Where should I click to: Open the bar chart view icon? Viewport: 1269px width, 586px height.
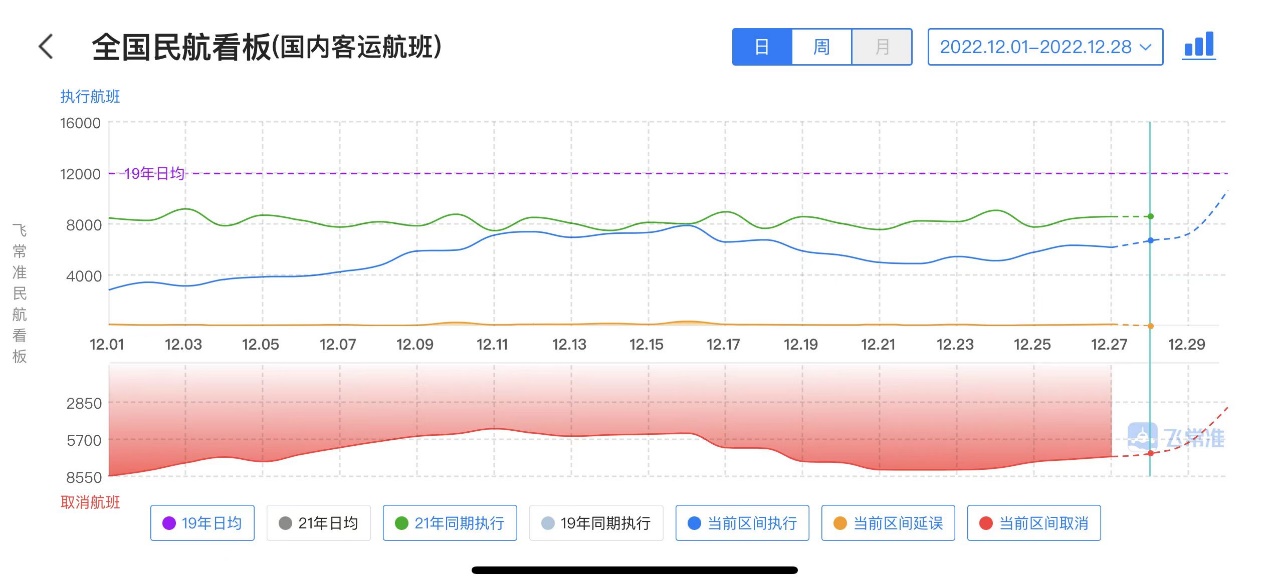tap(1198, 46)
